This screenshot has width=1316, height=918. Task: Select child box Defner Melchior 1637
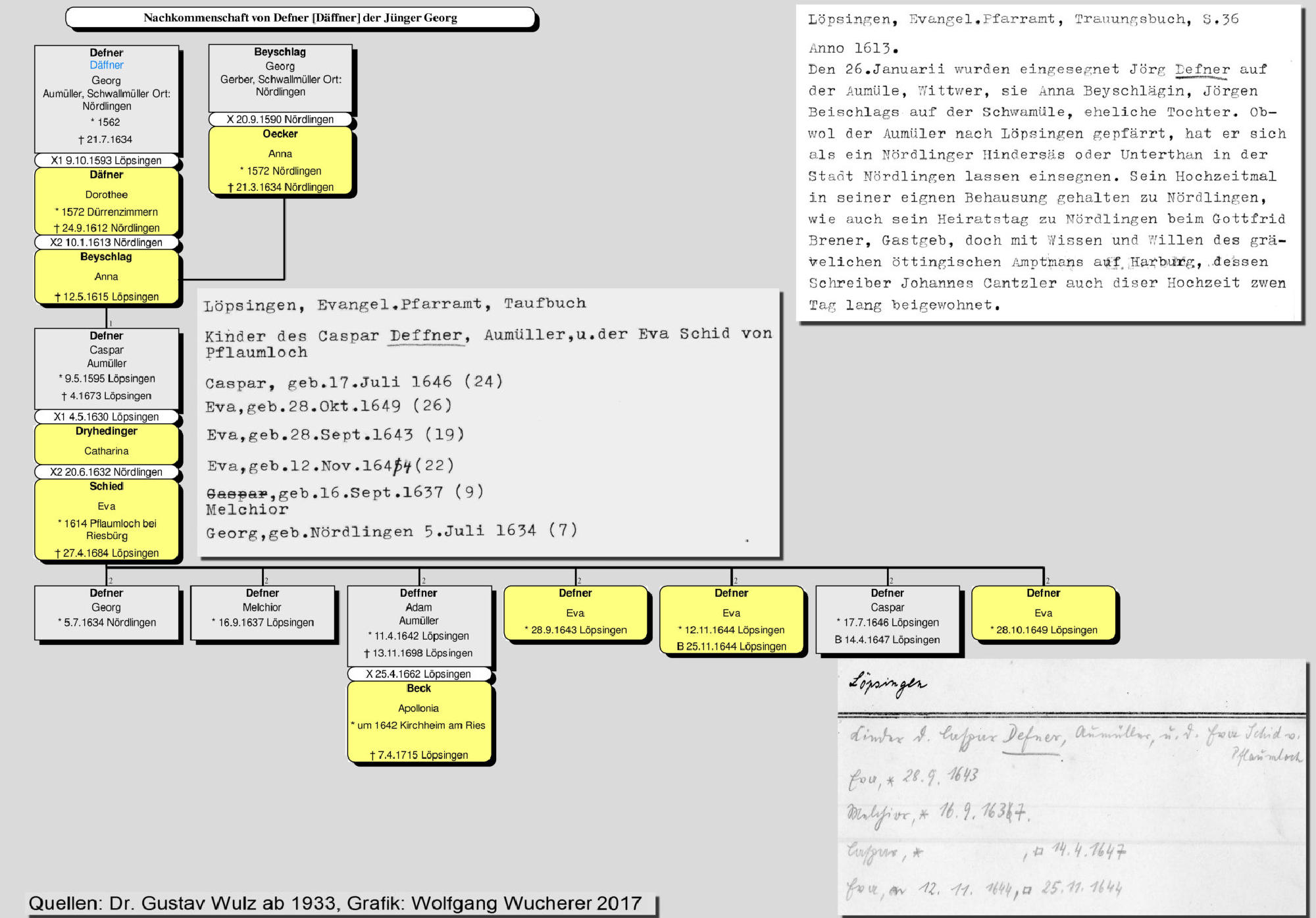coord(263,613)
